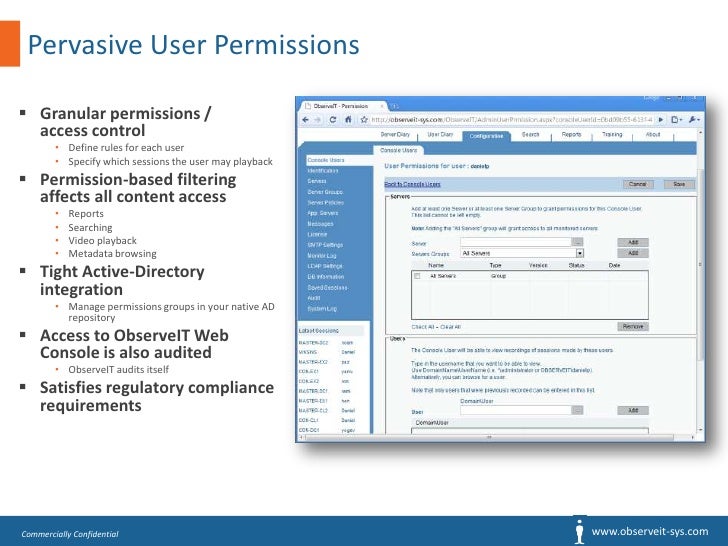The height and width of the screenshot is (546, 728).
Task: Open the Server Diary tab
Action: click(395, 135)
